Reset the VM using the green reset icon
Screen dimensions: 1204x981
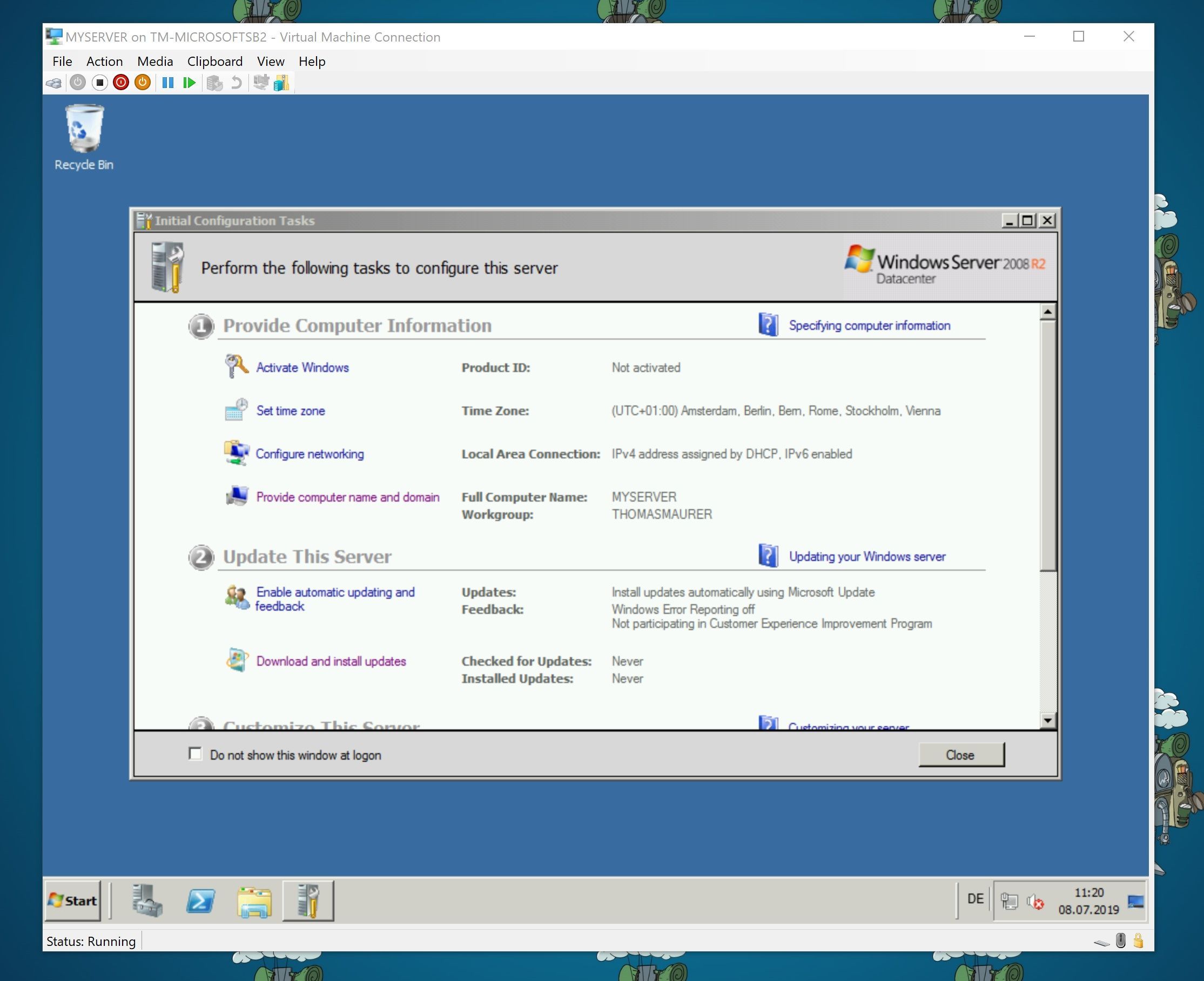coord(189,83)
